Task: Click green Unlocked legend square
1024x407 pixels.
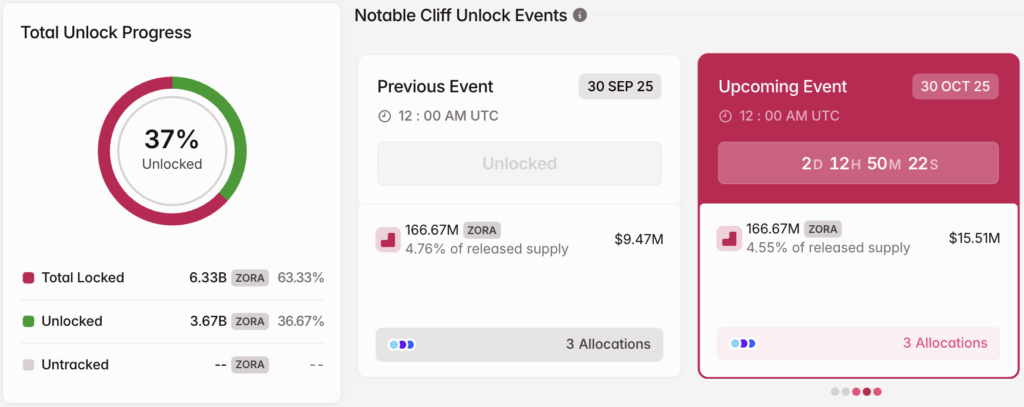Action: tap(28, 322)
